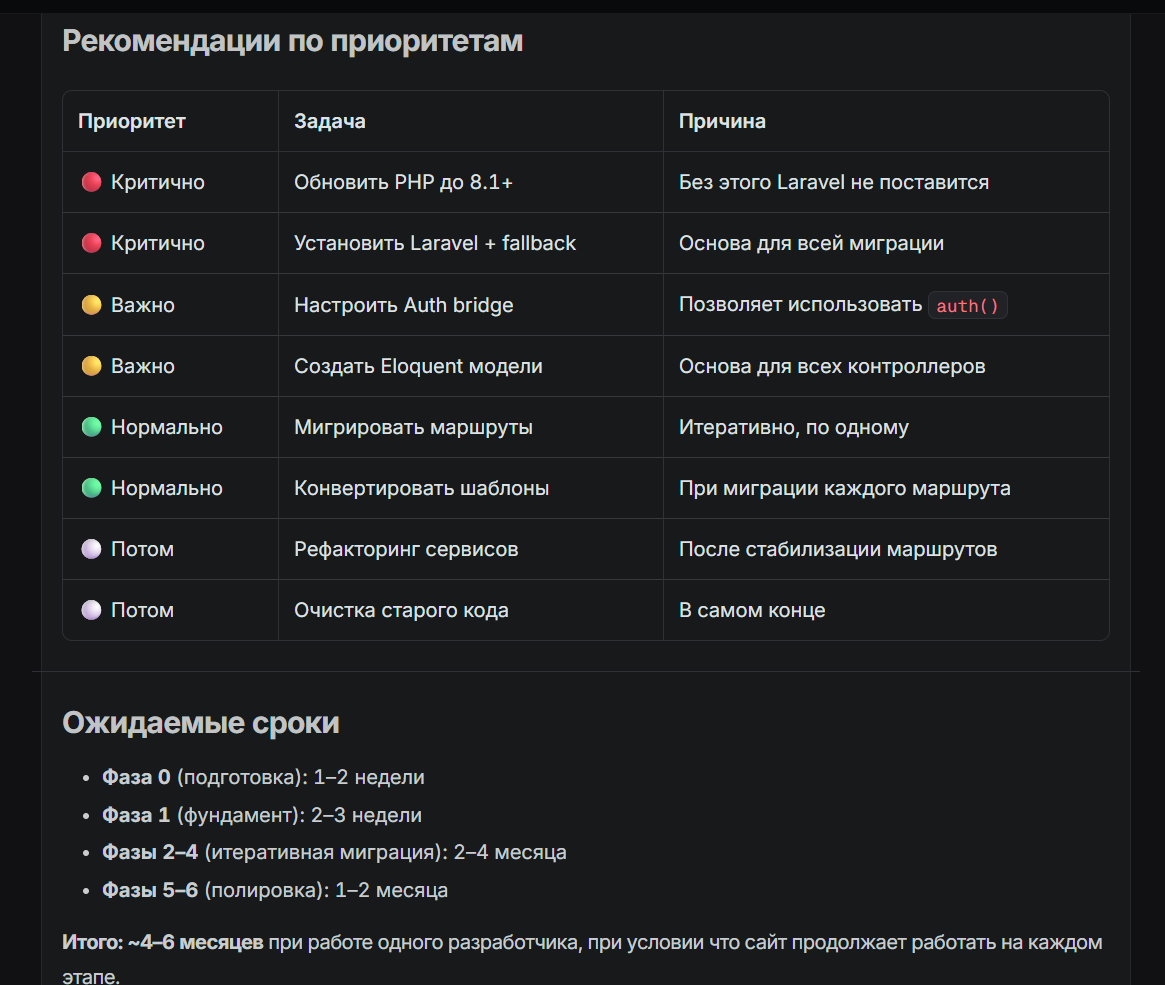
Task: Click the auth() inline code snippet
Action: [x=967, y=306]
